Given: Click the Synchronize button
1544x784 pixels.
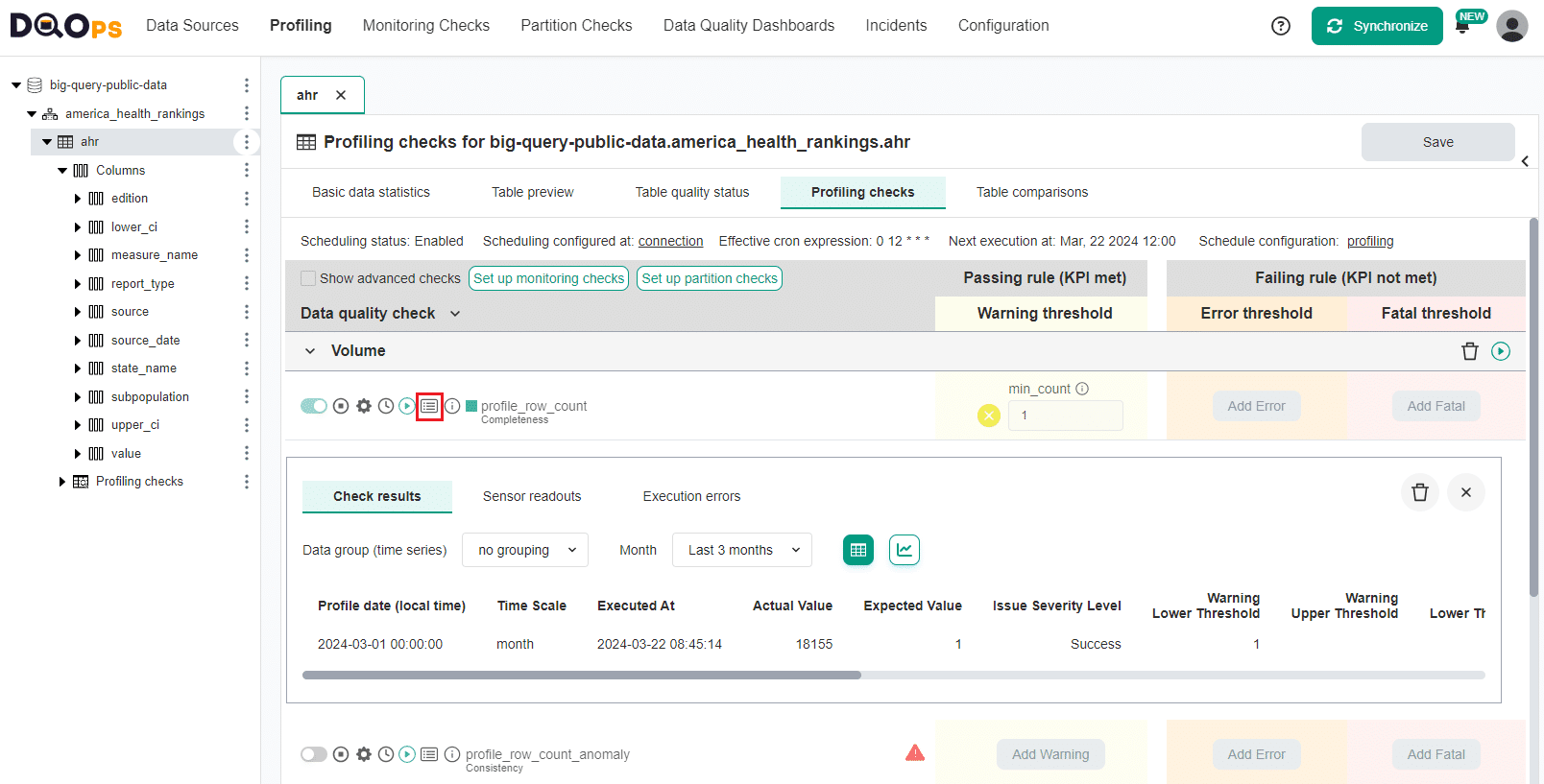Looking at the screenshot, I should [1377, 26].
